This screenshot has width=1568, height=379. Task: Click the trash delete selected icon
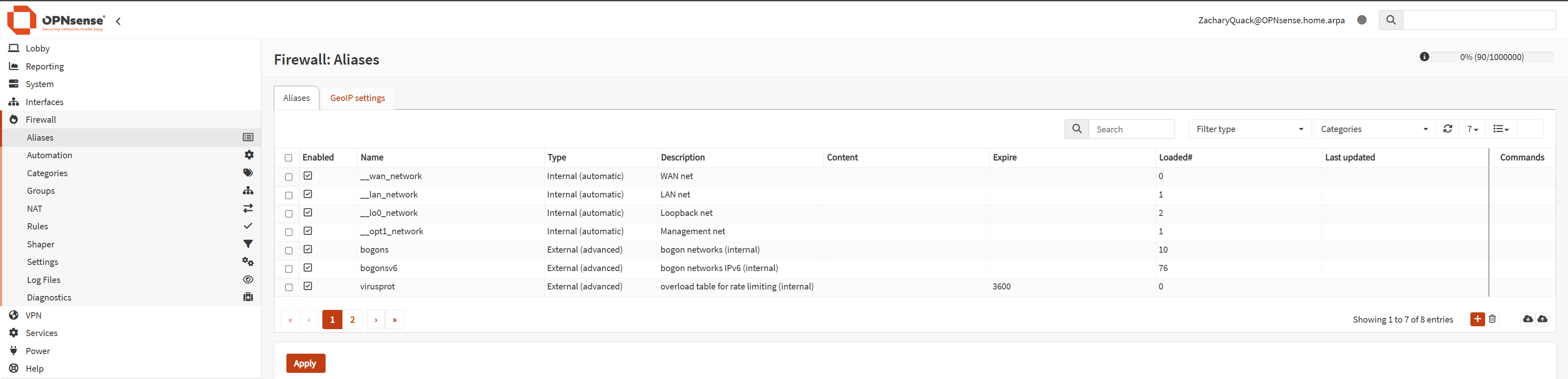[1492, 319]
